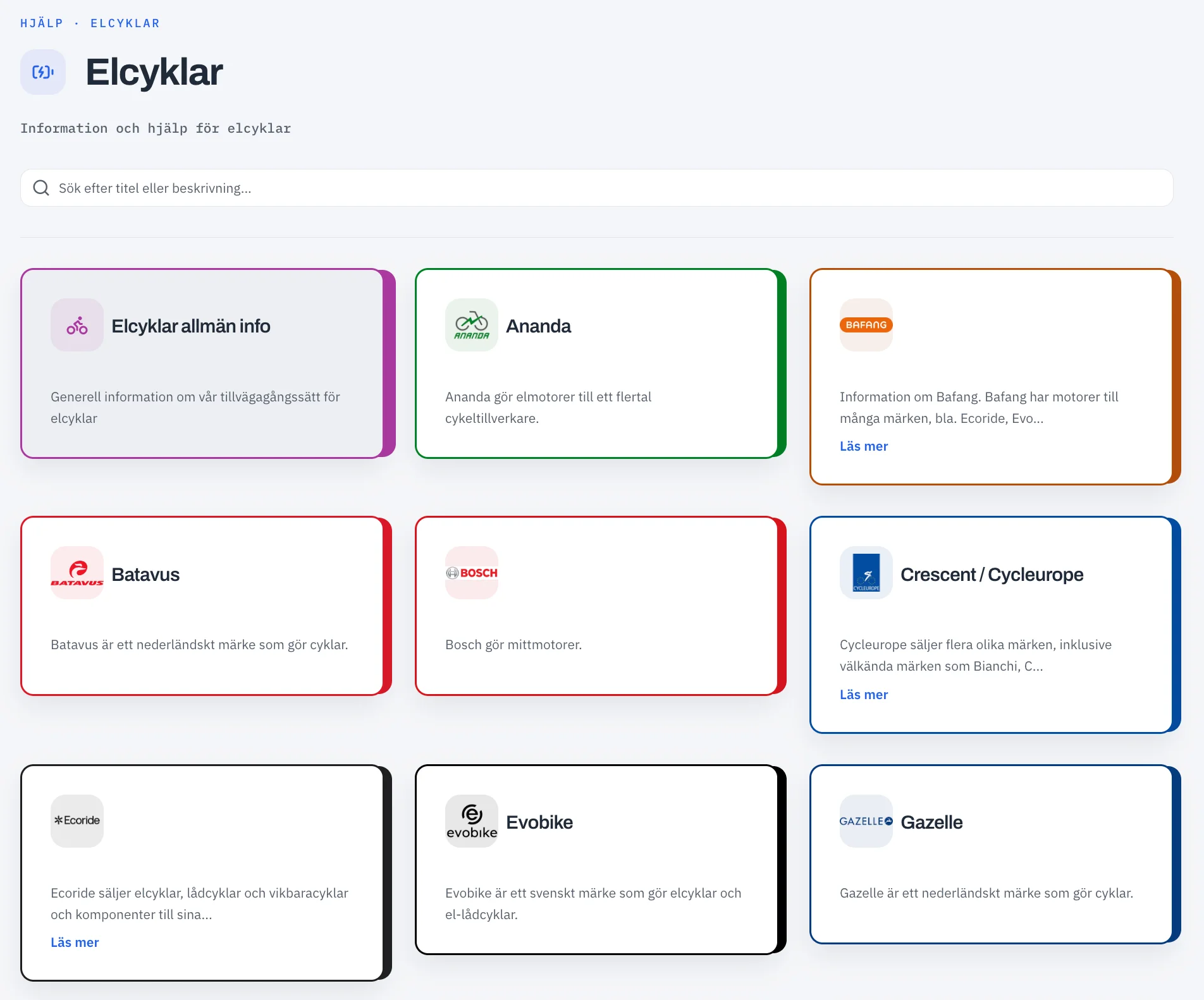This screenshot has height=1000, width=1204.
Task: Click the evobike logo icon
Action: (472, 821)
